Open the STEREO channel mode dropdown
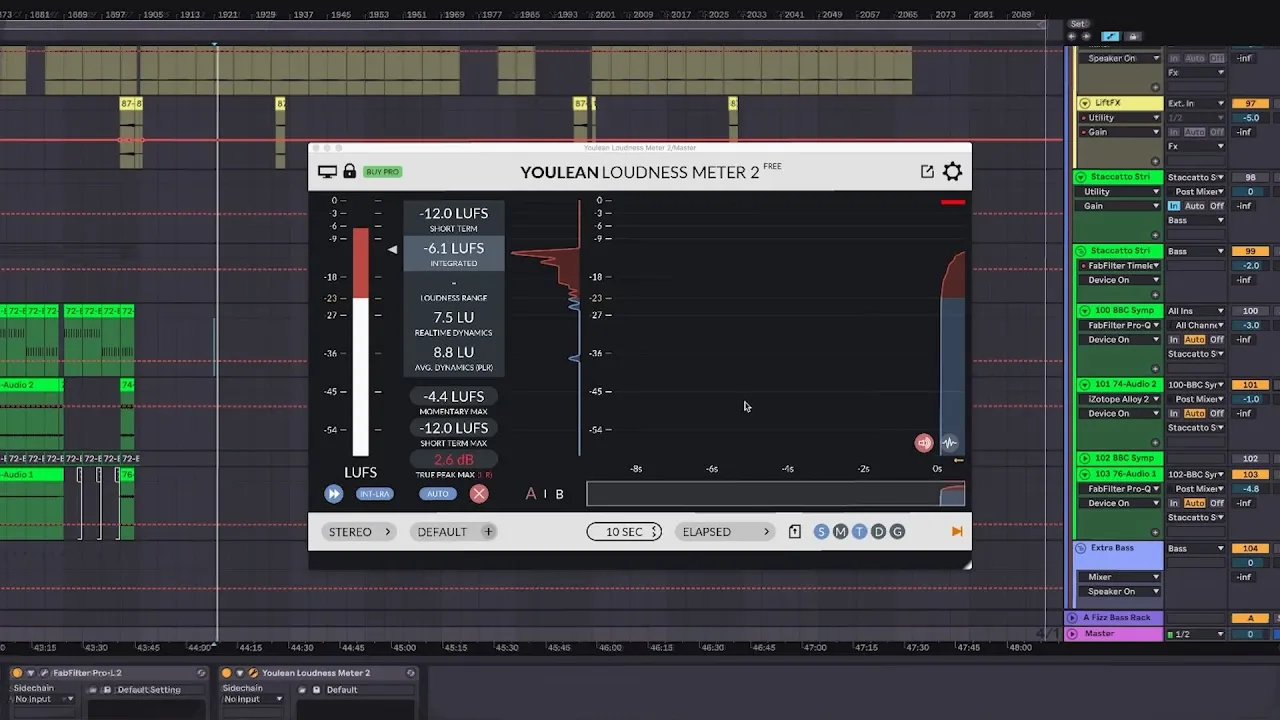 coord(360,532)
